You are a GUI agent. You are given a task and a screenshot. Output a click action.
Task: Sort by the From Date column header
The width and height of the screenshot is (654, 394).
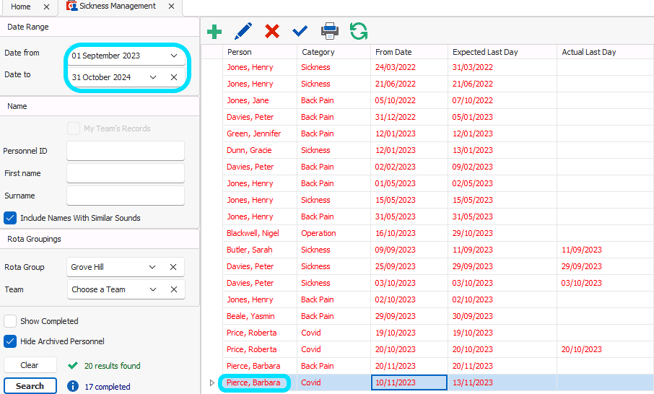click(x=409, y=52)
